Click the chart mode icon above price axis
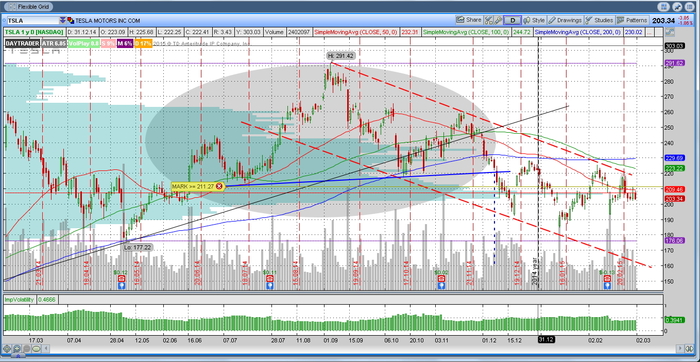This screenshot has width=700, height=362. click(669, 32)
